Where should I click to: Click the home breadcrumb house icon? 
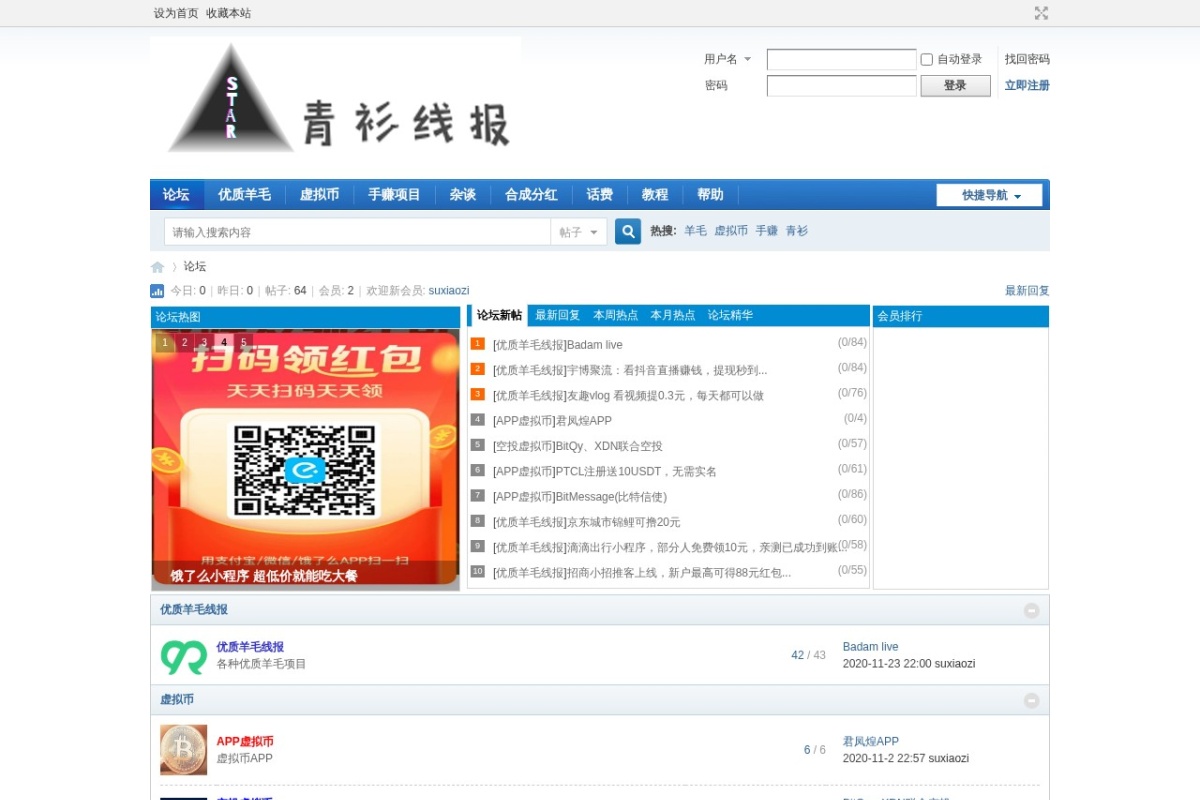[x=157, y=266]
